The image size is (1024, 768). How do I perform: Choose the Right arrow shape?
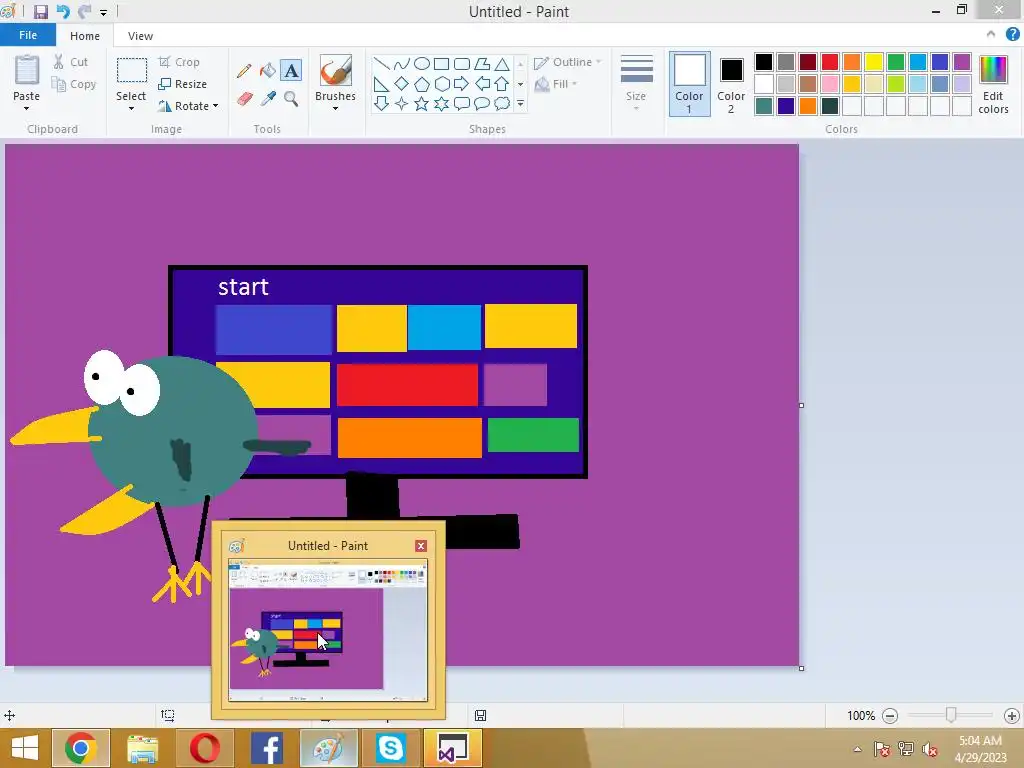click(462, 84)
